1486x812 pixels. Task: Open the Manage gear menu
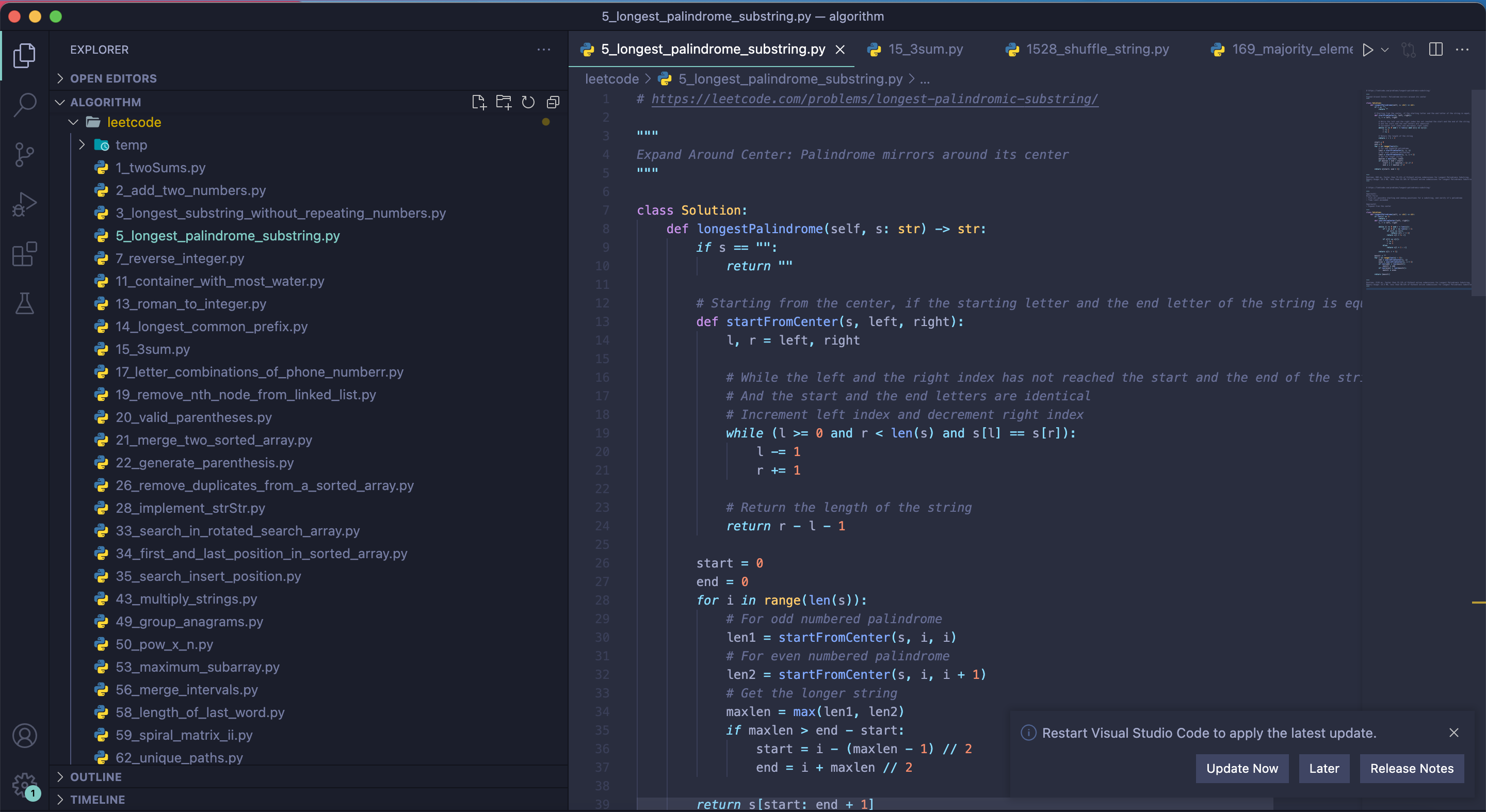[x=24, y=784]
